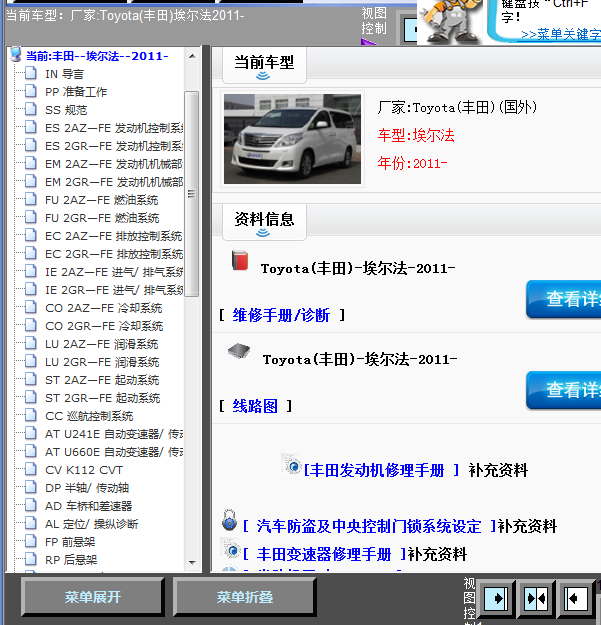This screenshot has width=601, height=625.
Task: Click the page icon beside RP 后悬架
Action: coord(31,560)
